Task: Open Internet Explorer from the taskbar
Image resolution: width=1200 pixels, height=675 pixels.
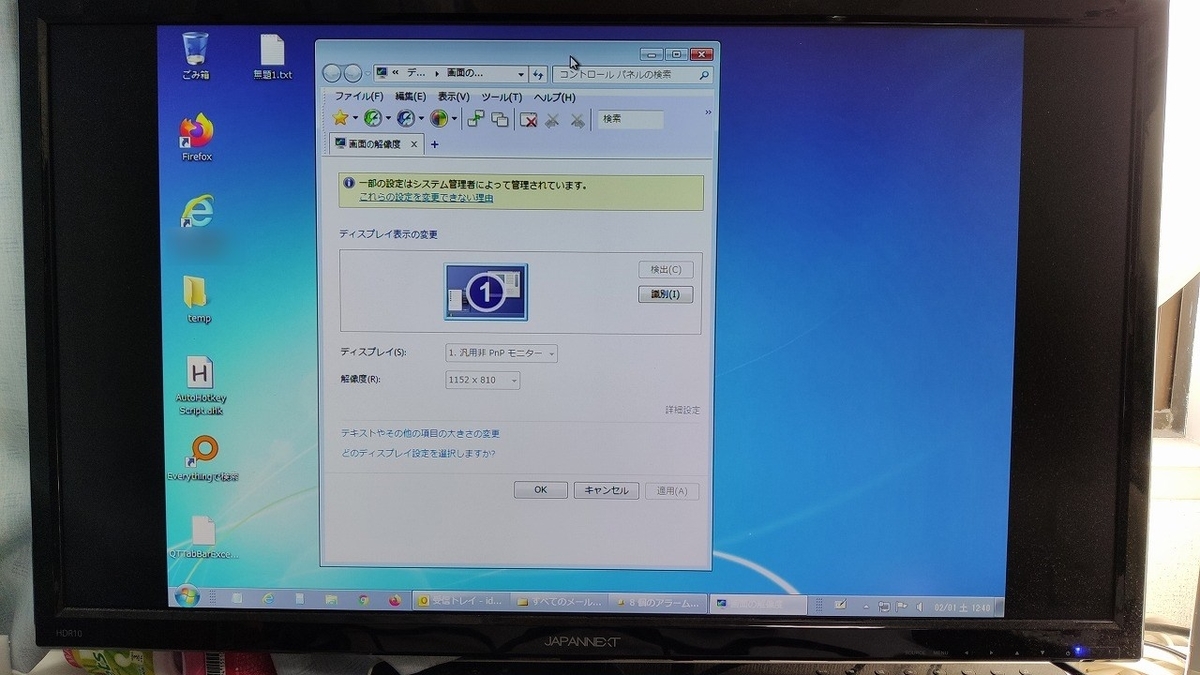Action: point(268,600)
